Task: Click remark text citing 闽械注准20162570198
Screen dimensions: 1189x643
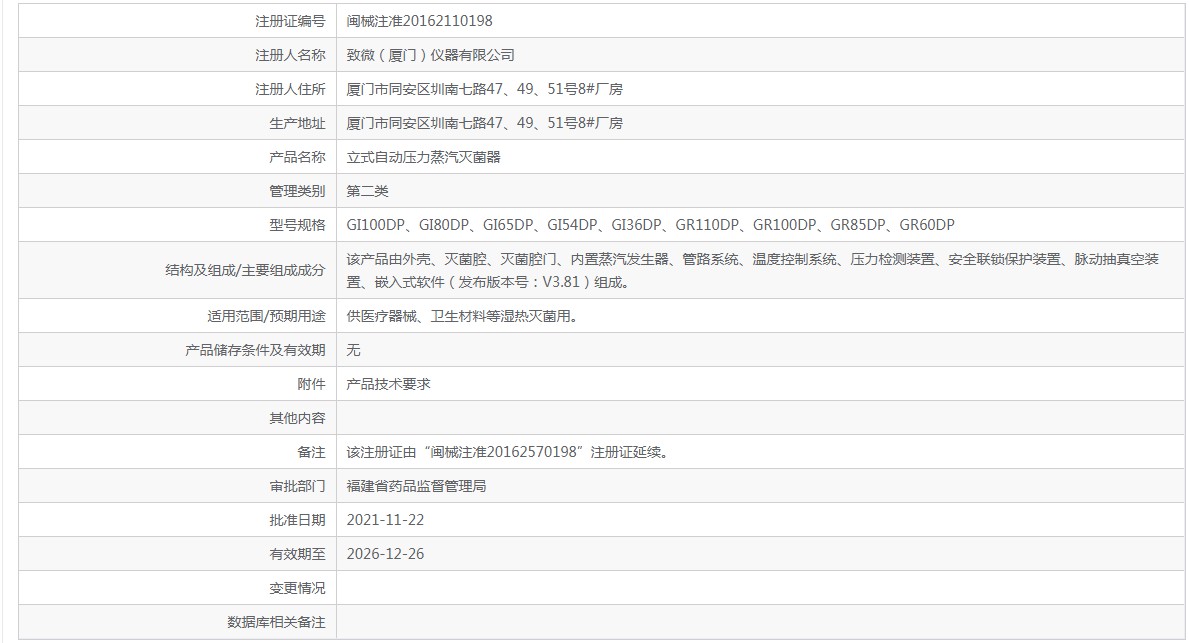Action: [x=509, y=453]
